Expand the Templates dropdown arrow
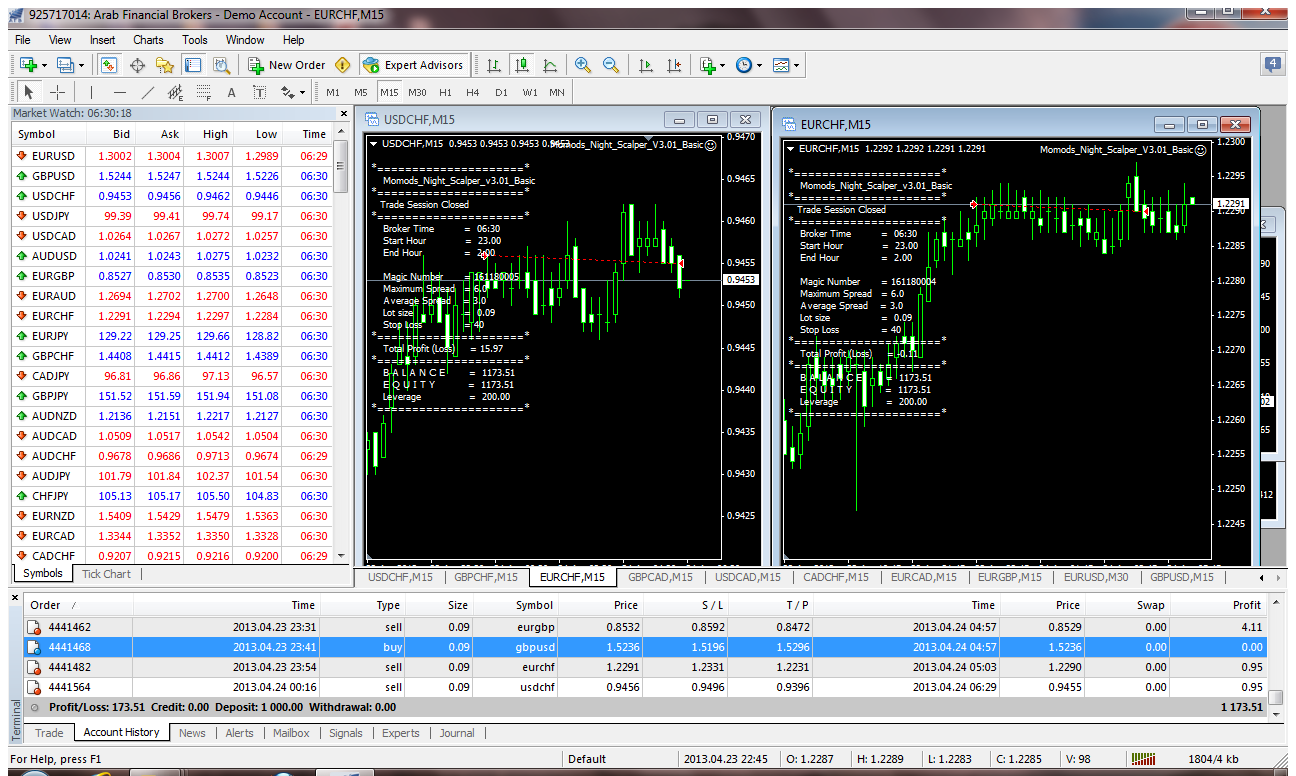 pyautogui.click(x=796, y=65)
